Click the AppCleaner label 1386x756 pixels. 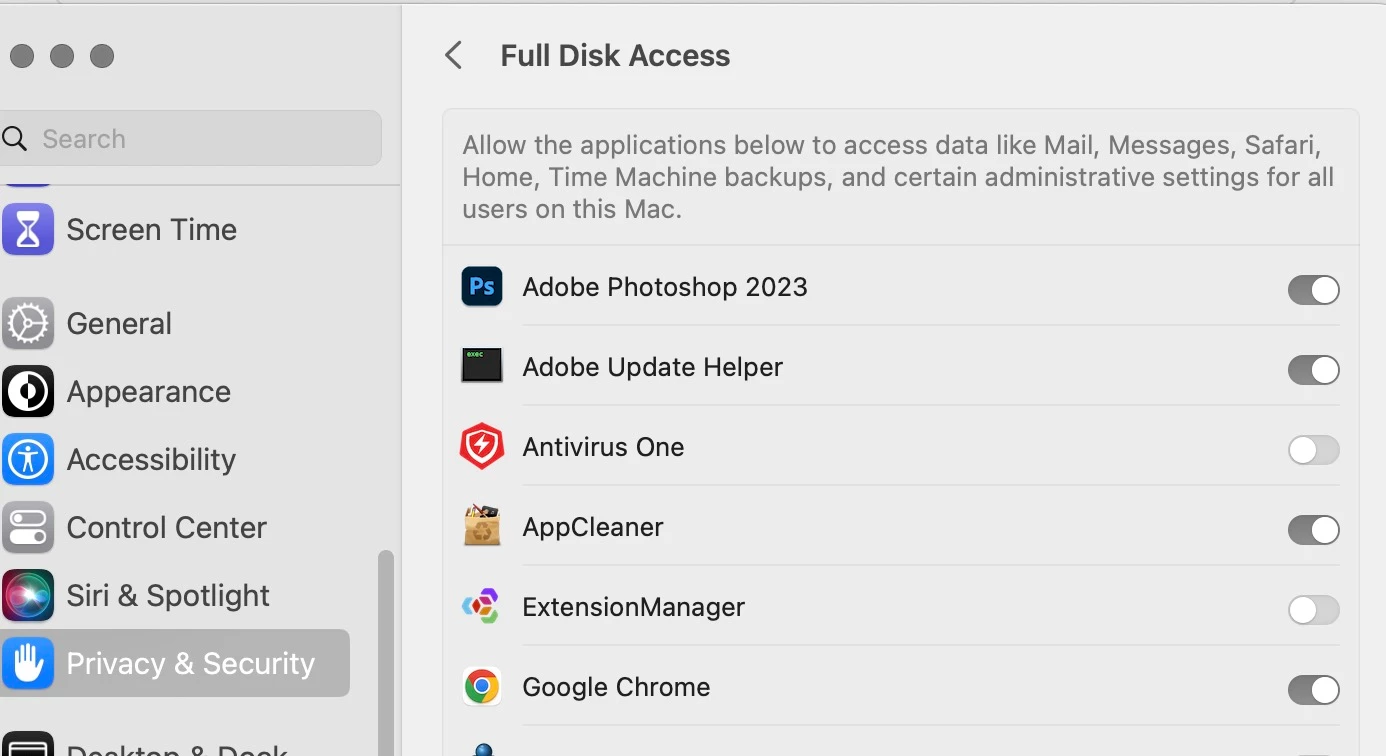593,527
